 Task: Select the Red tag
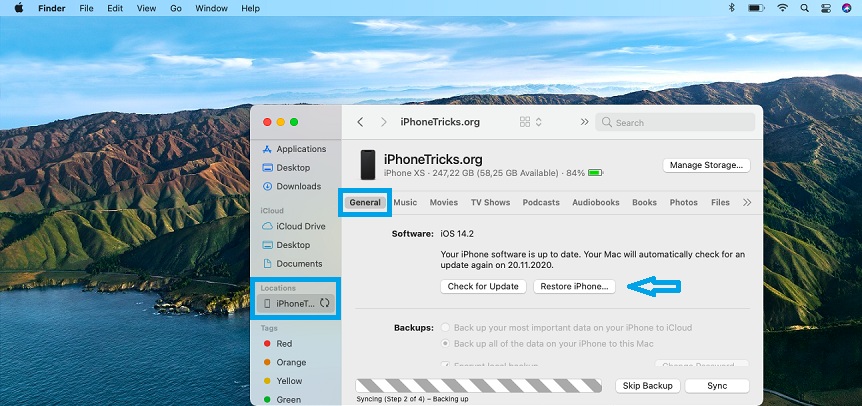[x=278, y=343]
